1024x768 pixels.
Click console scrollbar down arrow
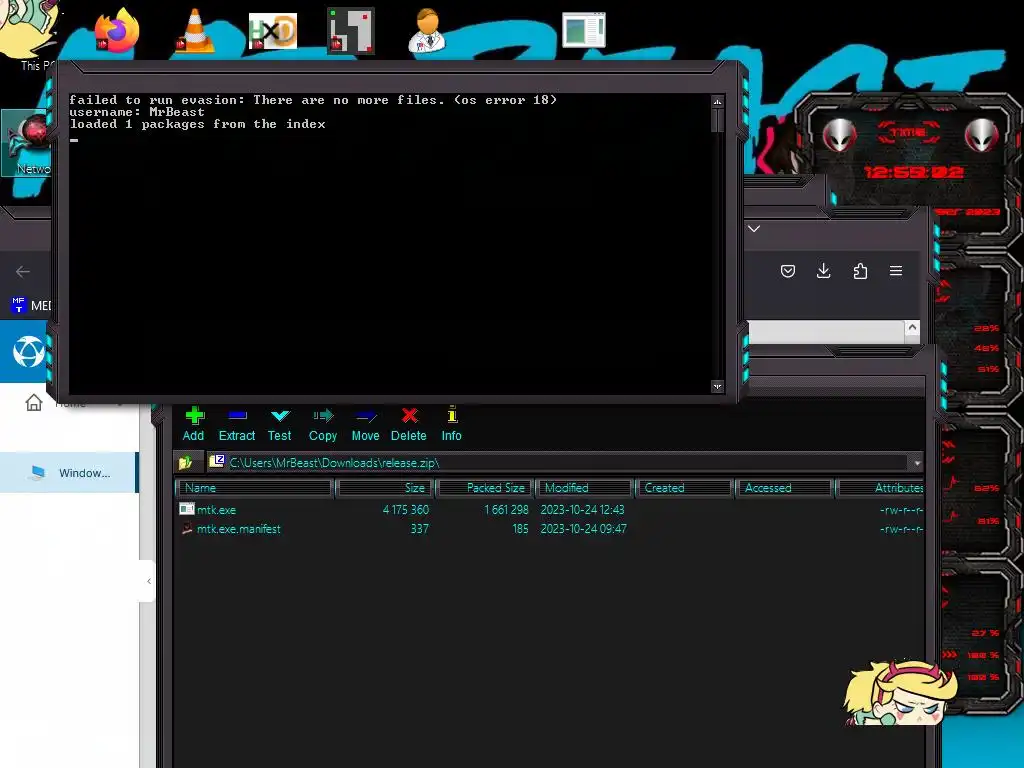tap(718, 387)
